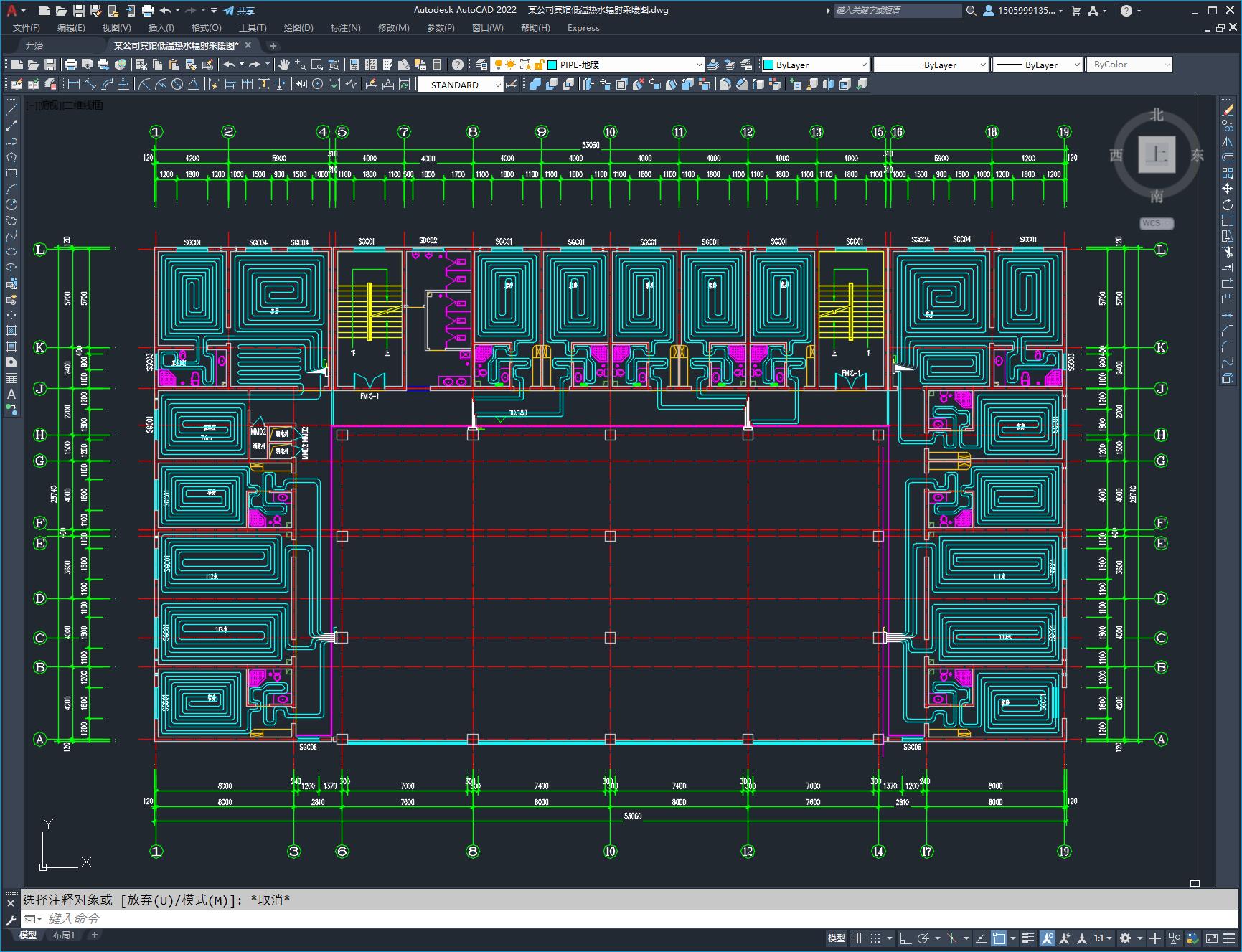Toggle lineweight display in status bar

point(1028,938)
